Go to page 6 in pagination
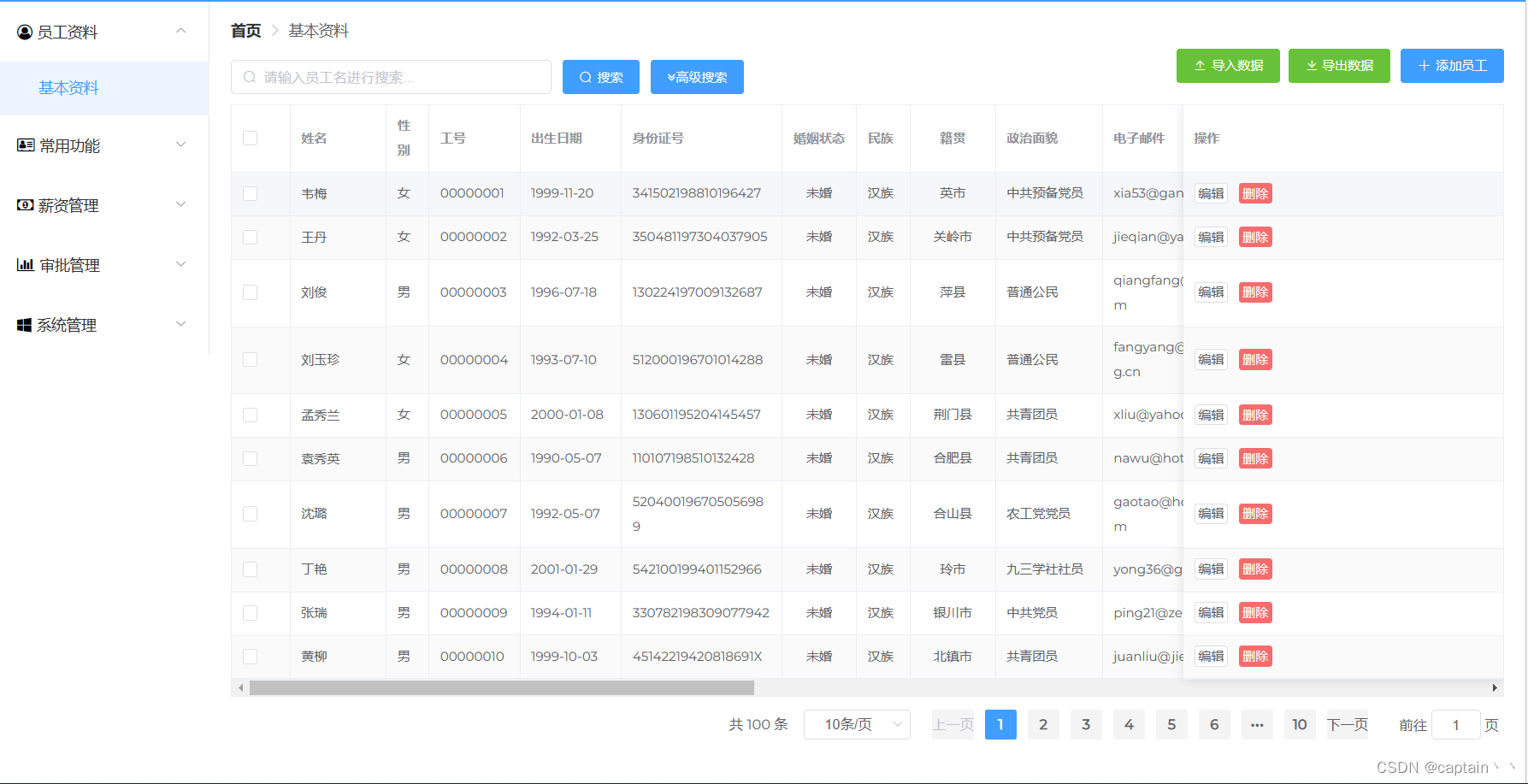The height and width of the screenshot is (784, 1528). pyautogui.click(x=1214, y=725)
